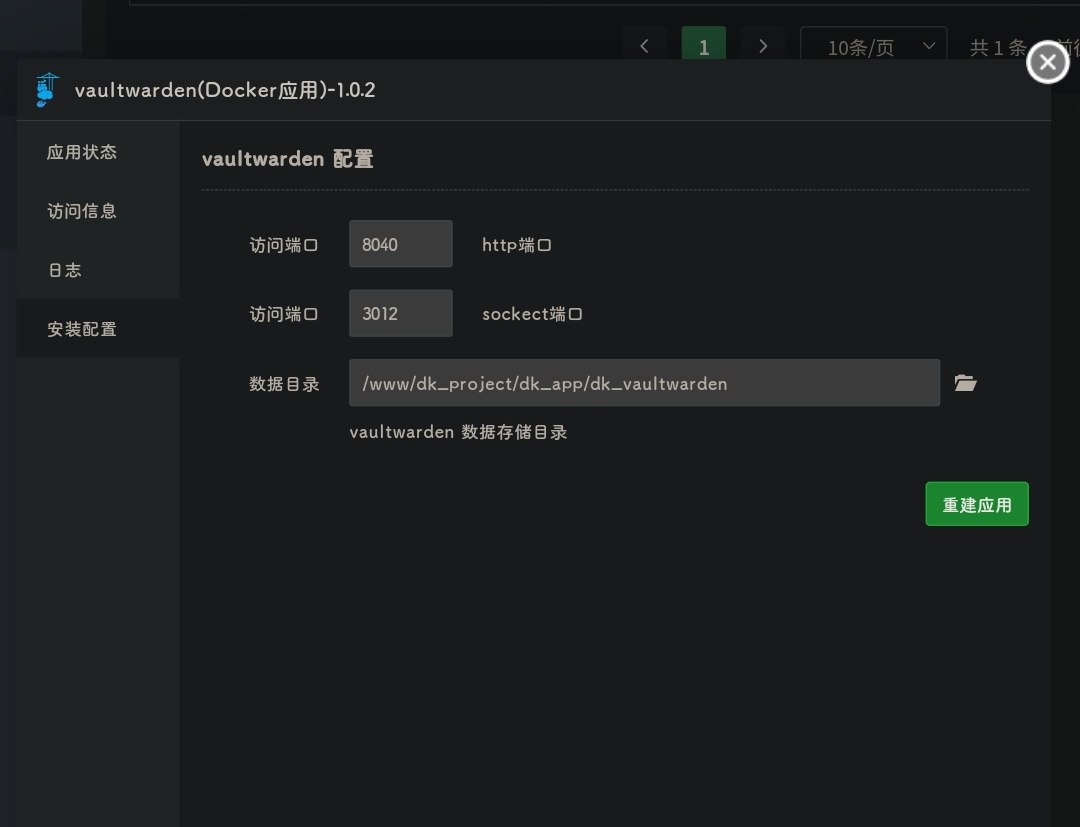Screen dimensions: 1080x827
Task: Click the vaultwarden 配置 heading
Action: (x=287, y=158)
